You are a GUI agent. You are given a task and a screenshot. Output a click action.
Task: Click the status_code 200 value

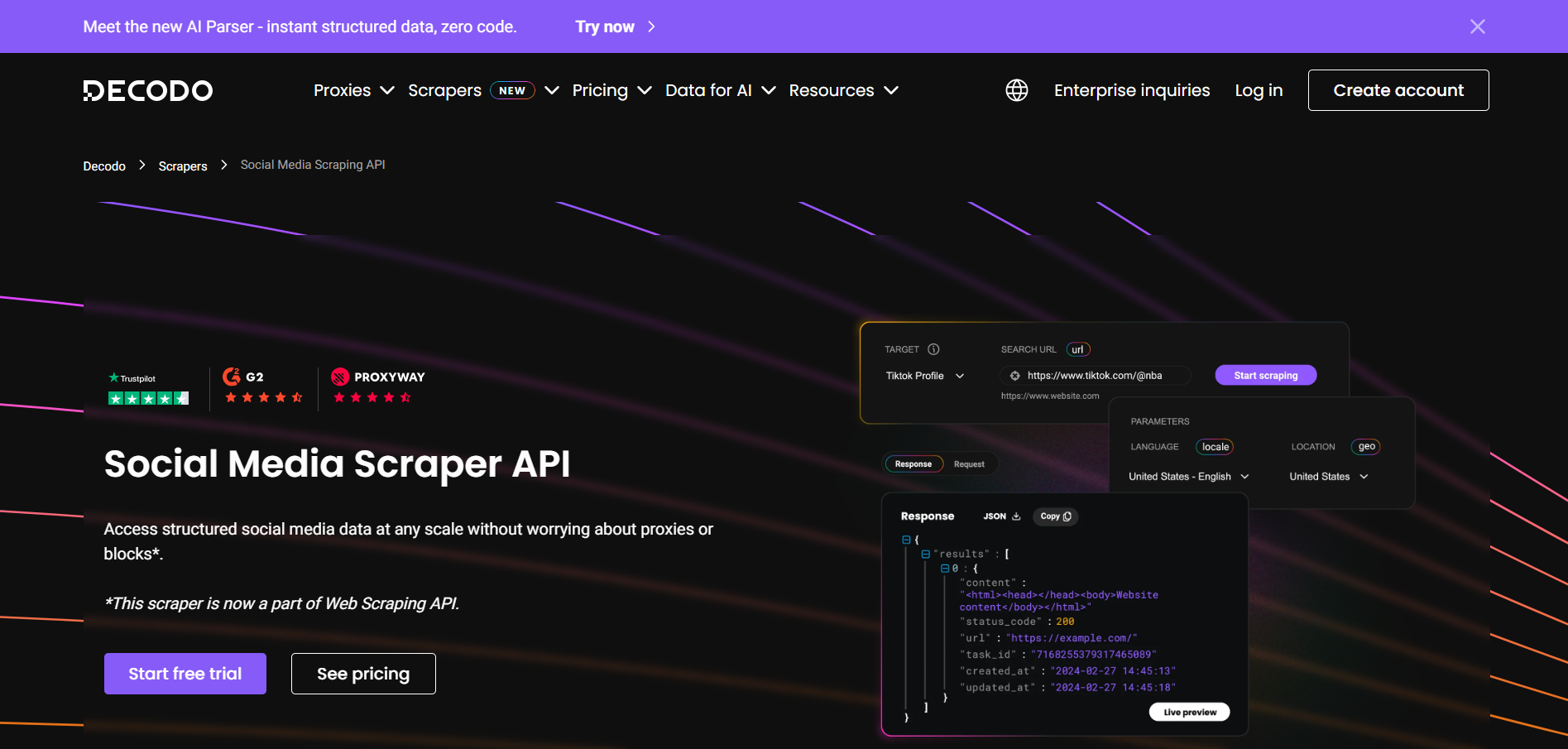1065,622
